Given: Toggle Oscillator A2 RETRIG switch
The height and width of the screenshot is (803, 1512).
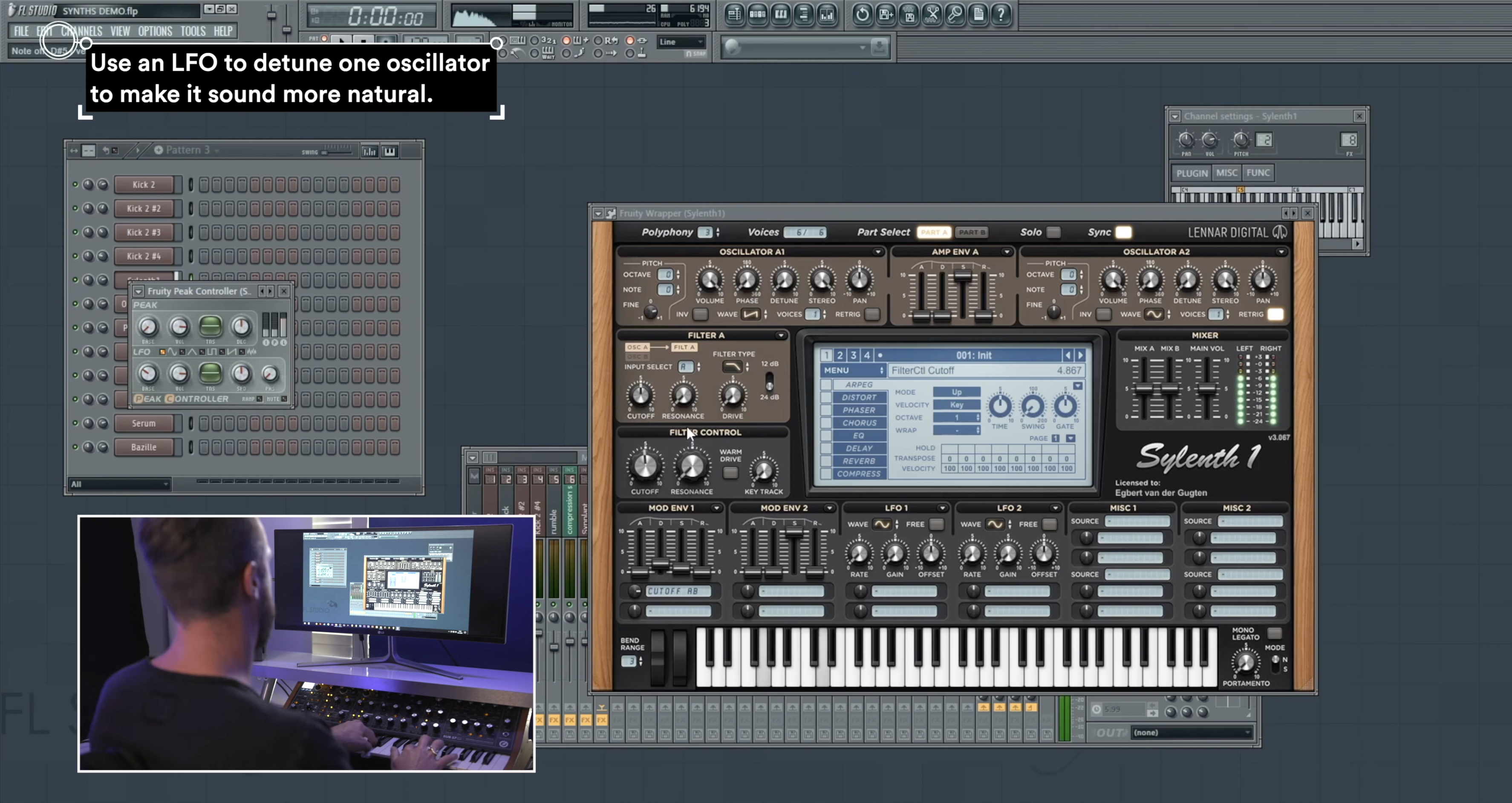Looking at the screenshot, I should 1275,315.
